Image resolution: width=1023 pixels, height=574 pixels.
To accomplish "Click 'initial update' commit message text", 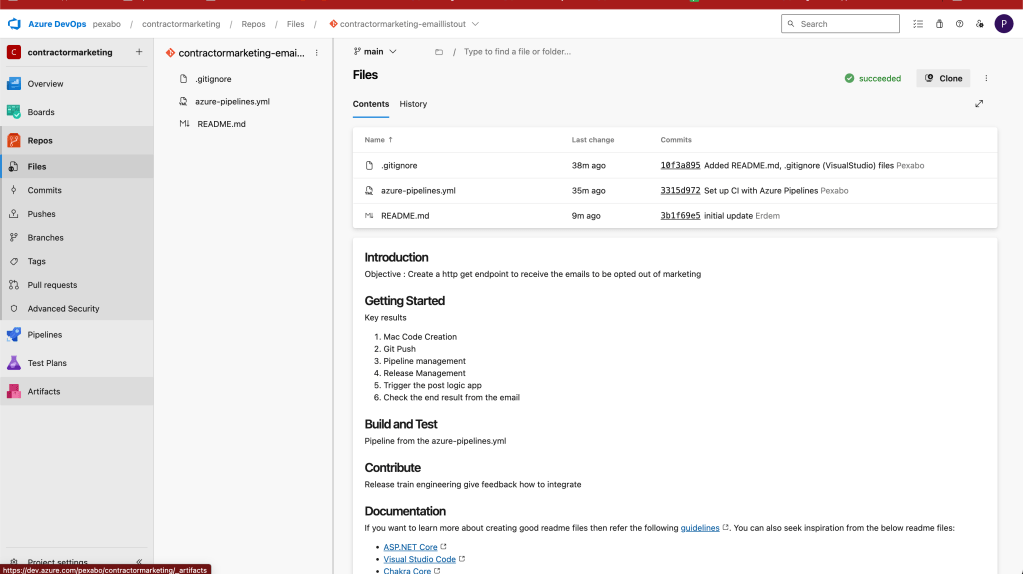I will point(728,216).
